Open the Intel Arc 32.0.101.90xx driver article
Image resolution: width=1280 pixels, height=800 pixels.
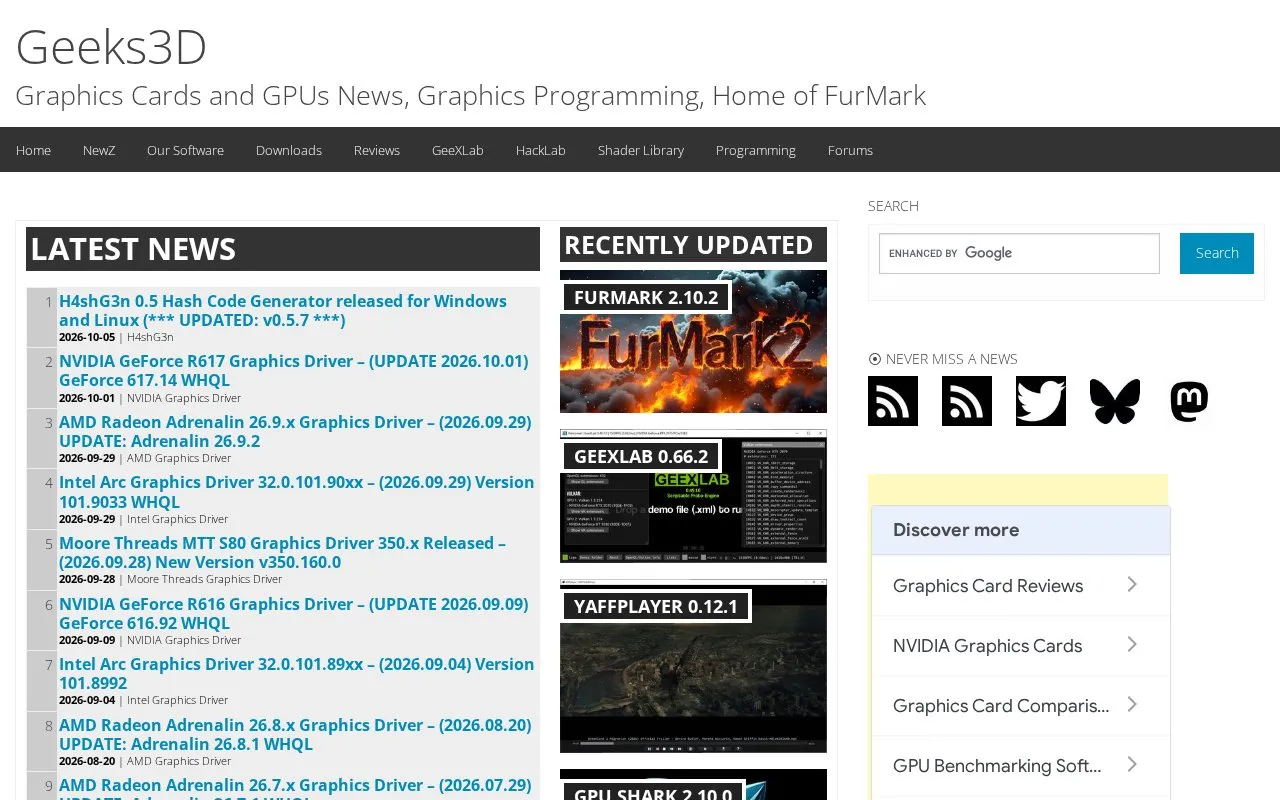click(297, 492)
